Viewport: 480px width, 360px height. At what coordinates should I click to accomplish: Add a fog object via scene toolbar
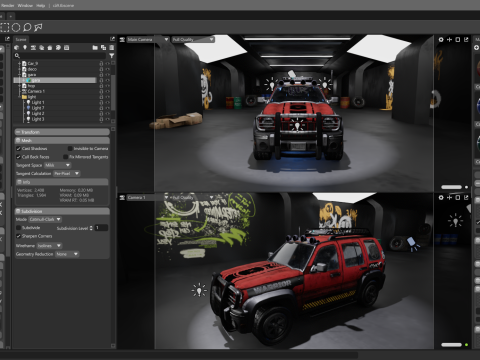42,48
